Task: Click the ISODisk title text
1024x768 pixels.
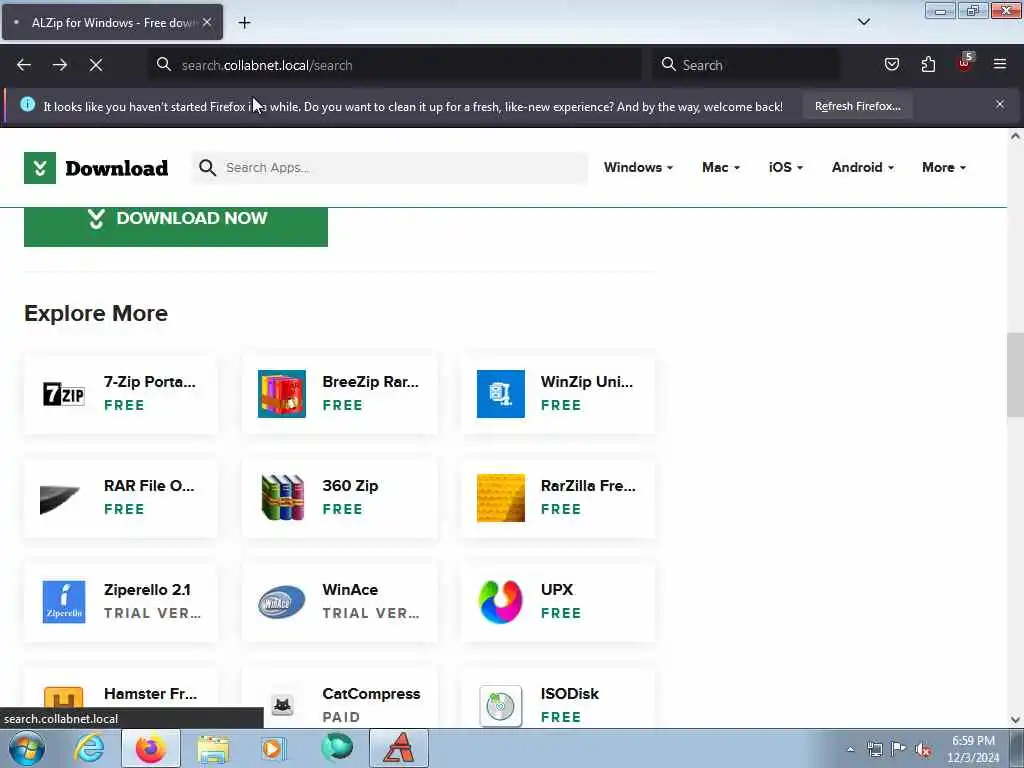Action: pos(569,694)
